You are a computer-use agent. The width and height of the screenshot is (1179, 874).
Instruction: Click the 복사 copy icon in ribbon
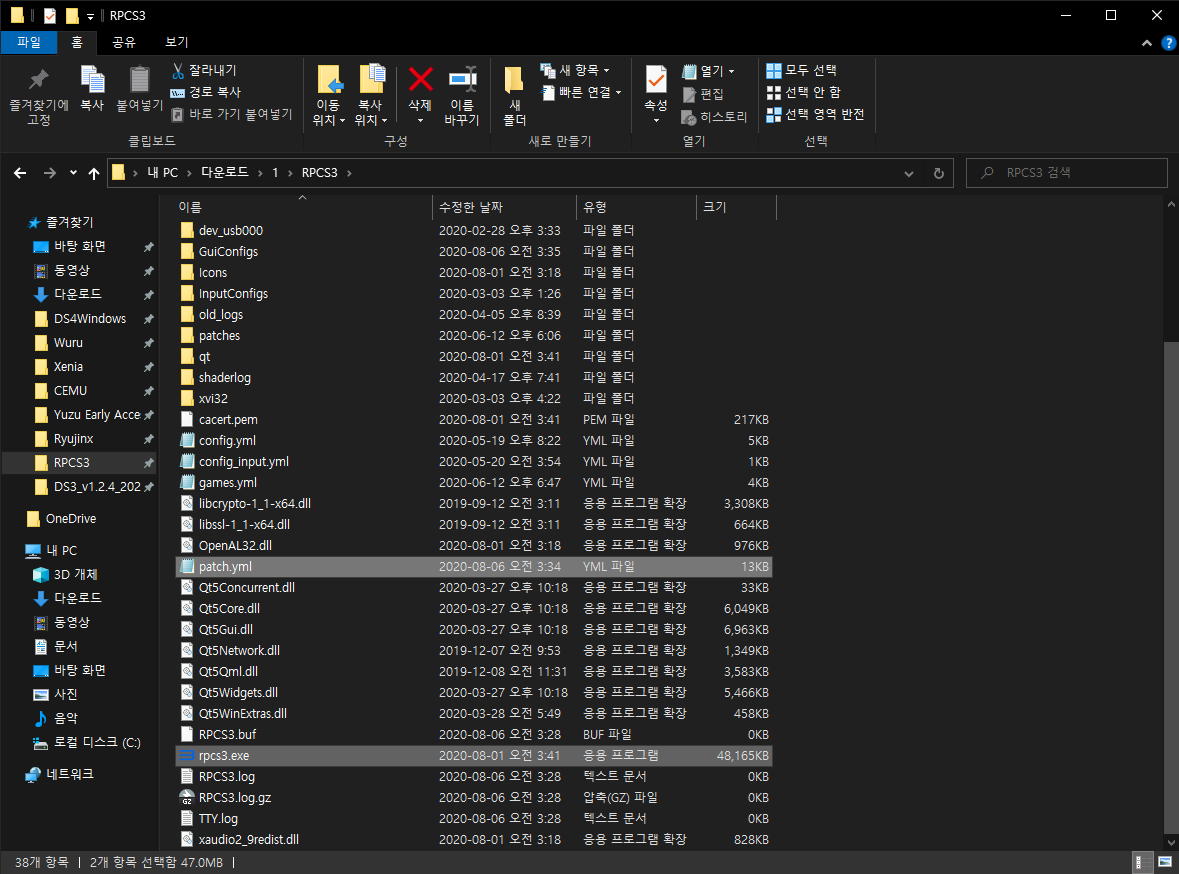pos(92,80)
